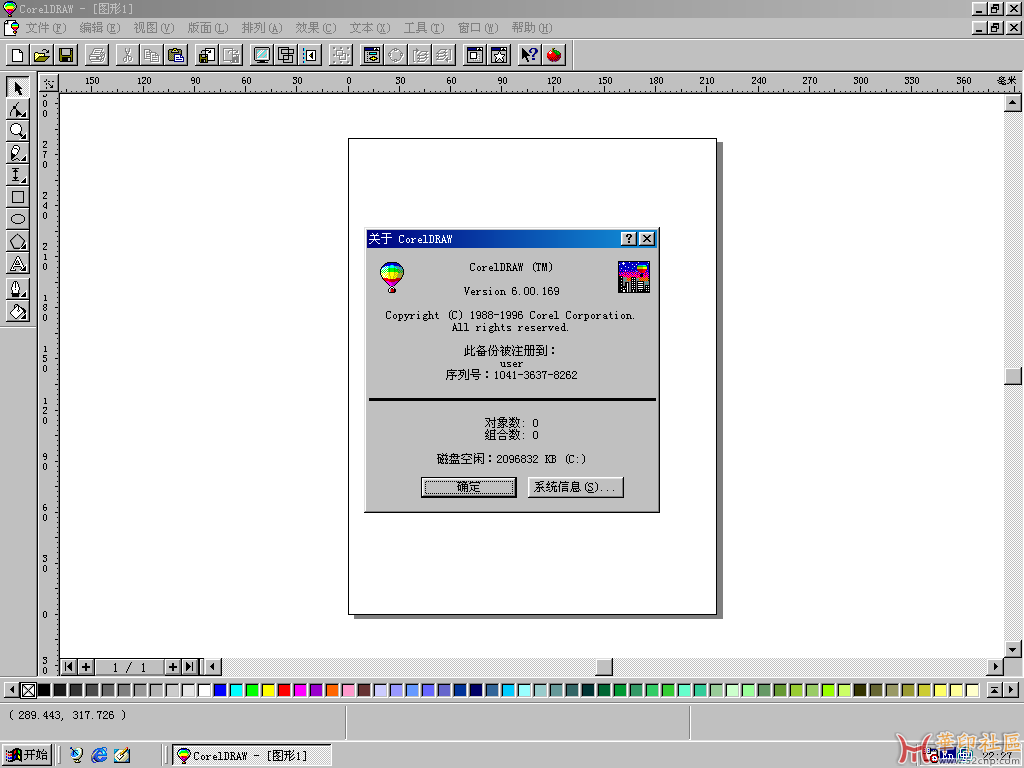
Task: Click the Export toolbar icon
Action: (231, 56)
